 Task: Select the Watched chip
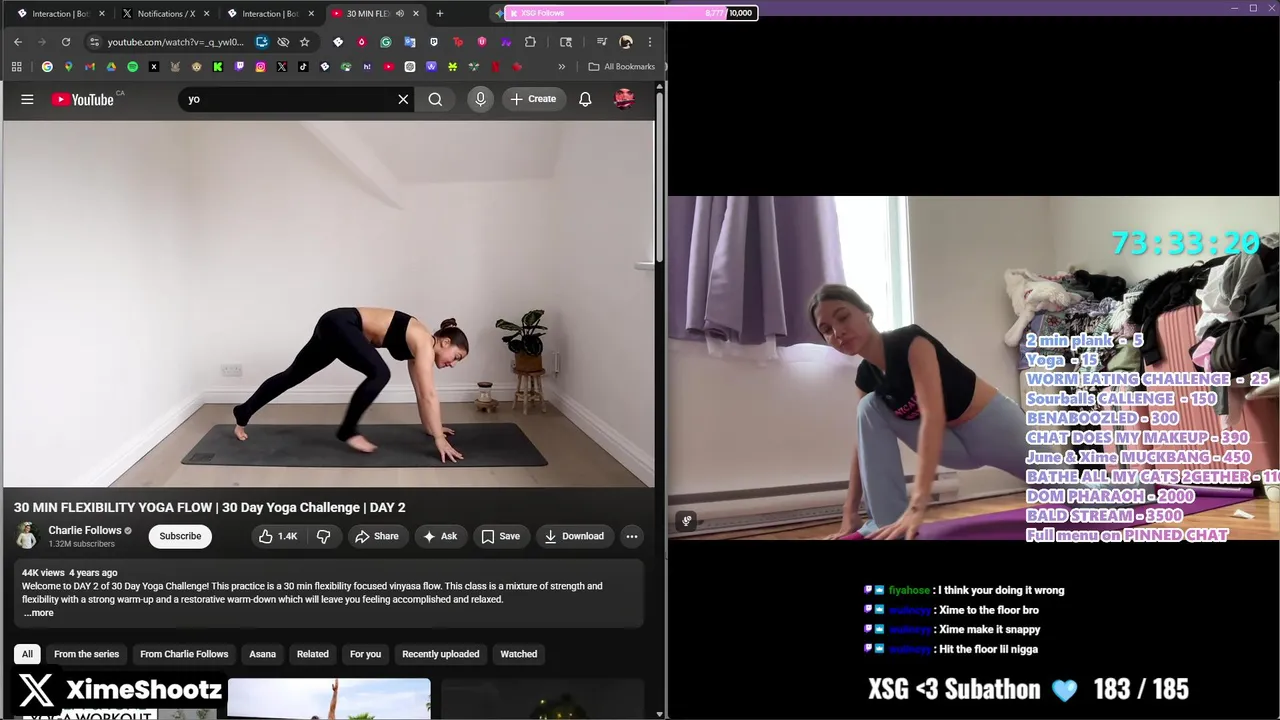[518, 654]
